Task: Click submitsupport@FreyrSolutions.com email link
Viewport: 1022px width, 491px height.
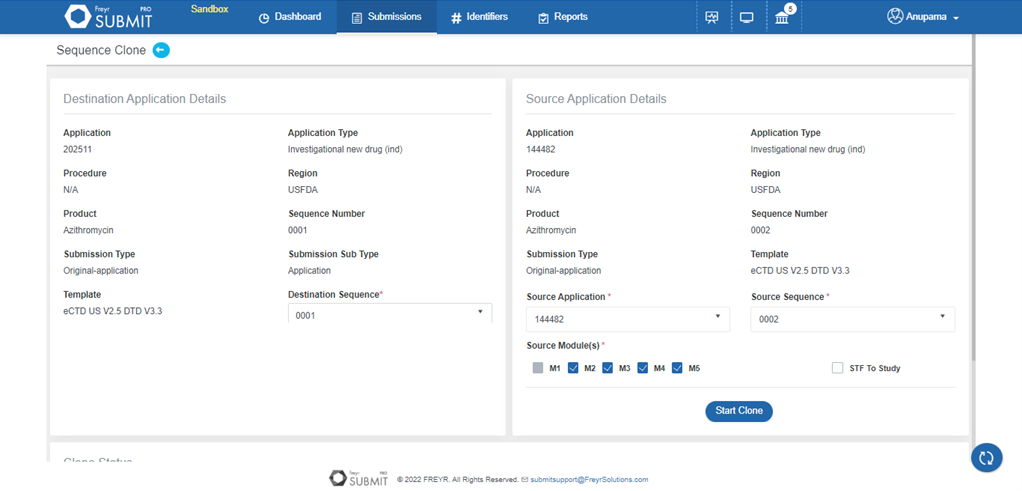Action: (589, 479)
